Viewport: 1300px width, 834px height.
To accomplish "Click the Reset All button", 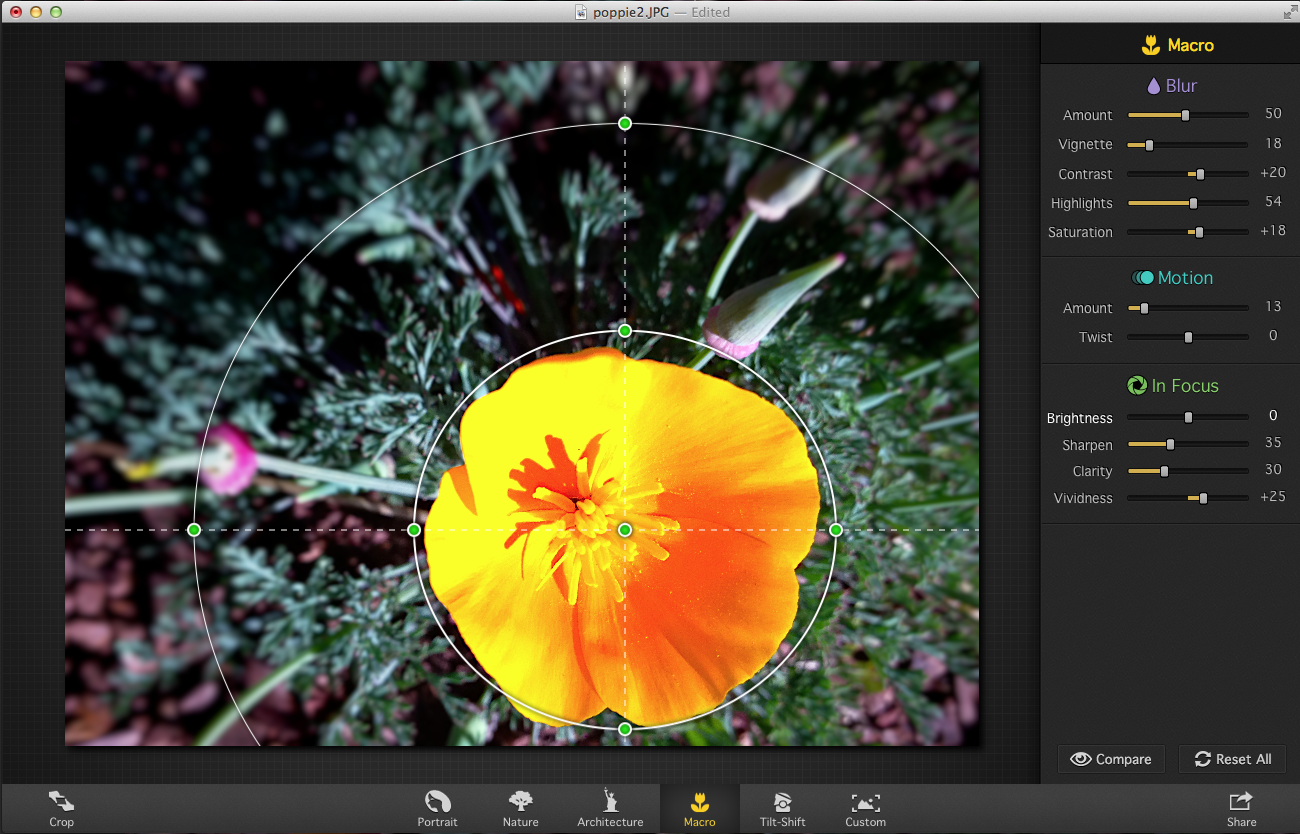I will click(x=1232, y=759).
